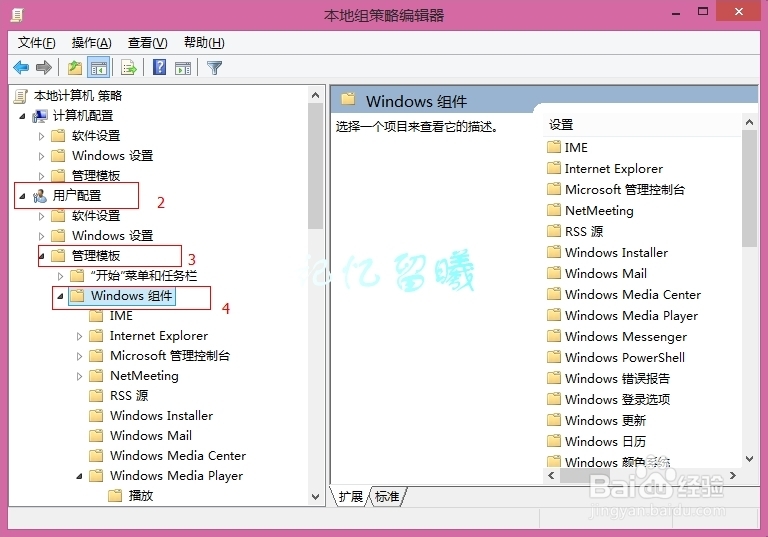Expand Windows 设置 under 计算机配置
Image resolution: width=768 pixels, height=537 pixels.
click(41, 156)
